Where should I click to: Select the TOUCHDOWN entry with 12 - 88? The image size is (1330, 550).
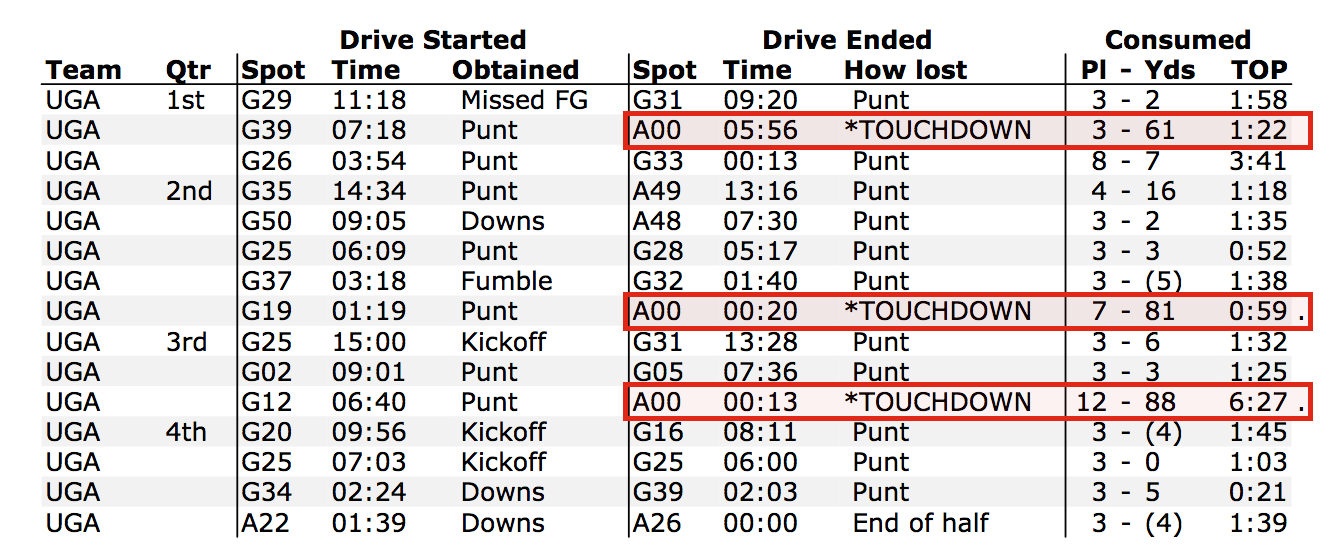pyautogui.click(x=938, y=402)
